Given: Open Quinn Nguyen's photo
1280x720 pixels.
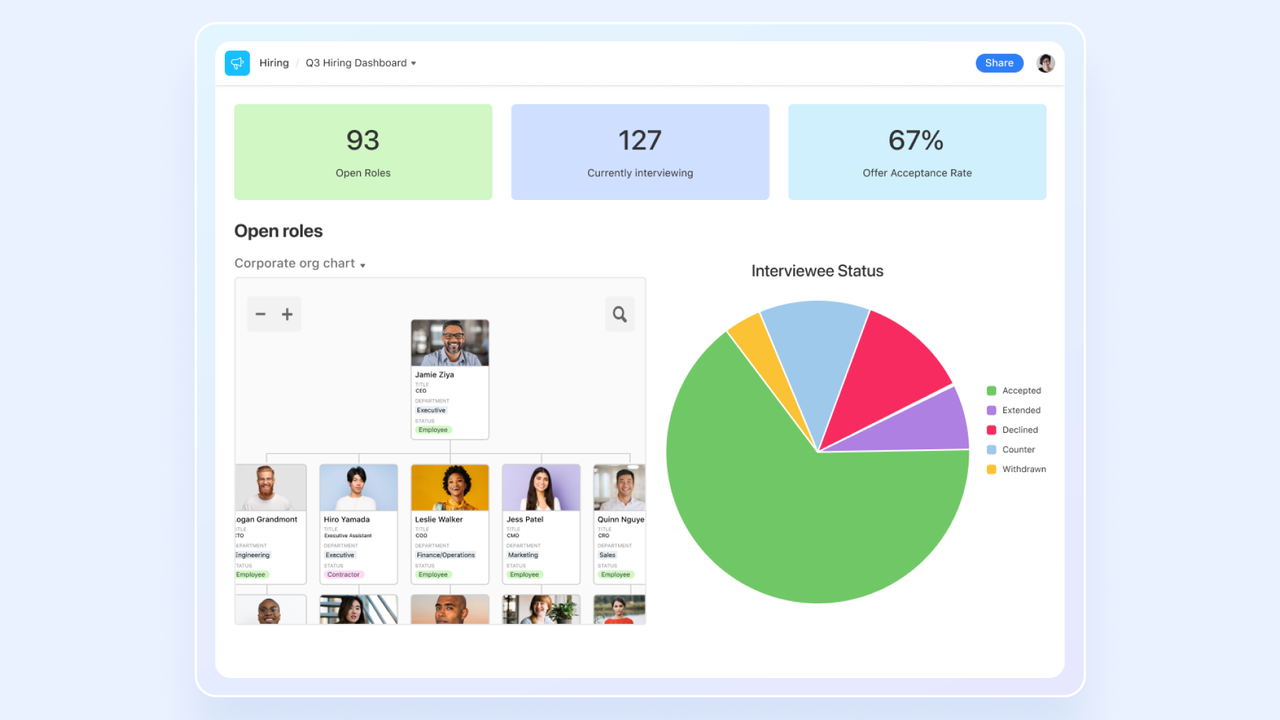Looking at the screenshot, I should tap(619, 488).
